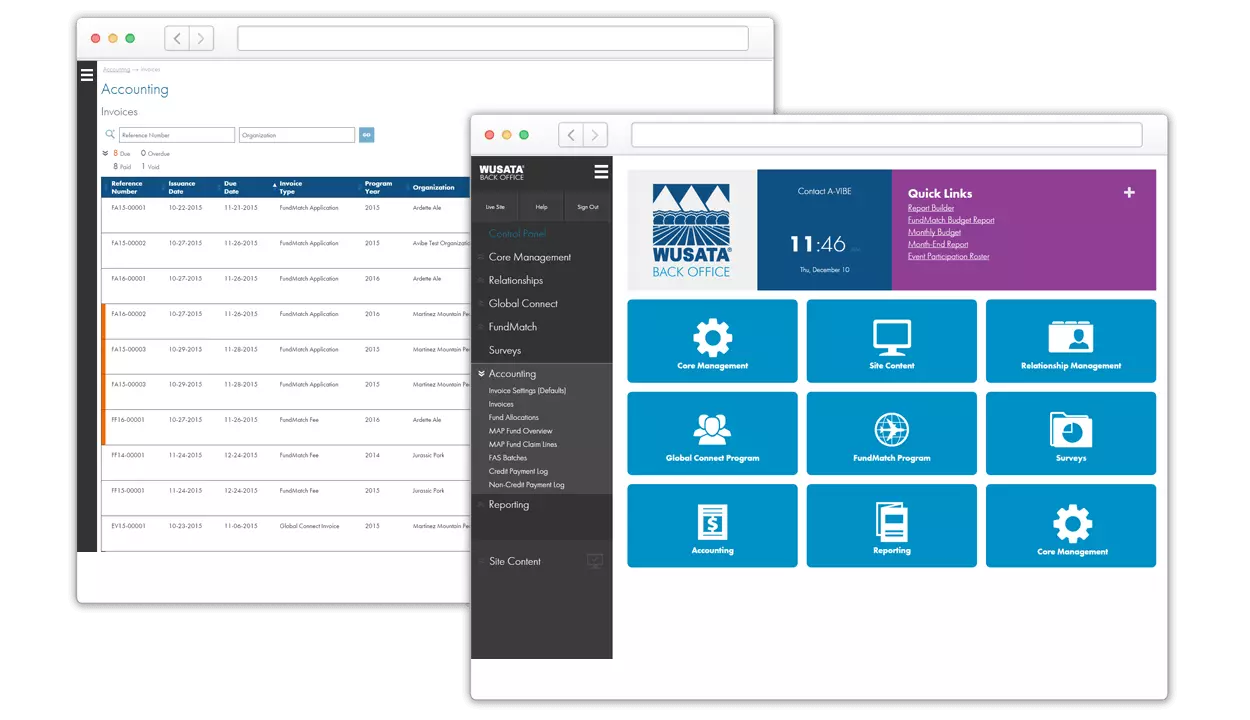Open the Accounting invoice tile

pyautogui.click(x=712, y=525)
